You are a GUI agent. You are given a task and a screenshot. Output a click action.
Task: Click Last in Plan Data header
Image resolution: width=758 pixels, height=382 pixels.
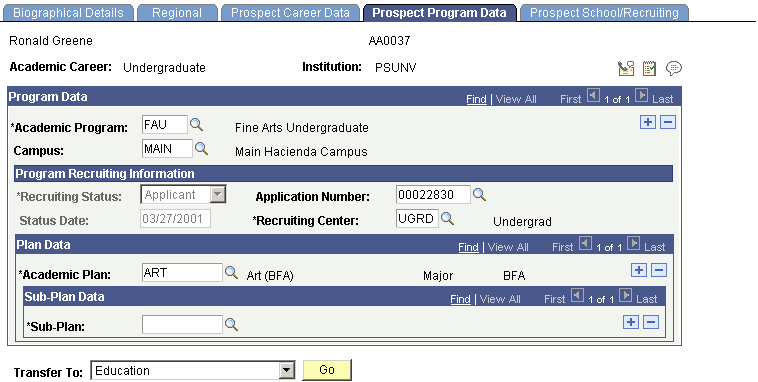655,247
